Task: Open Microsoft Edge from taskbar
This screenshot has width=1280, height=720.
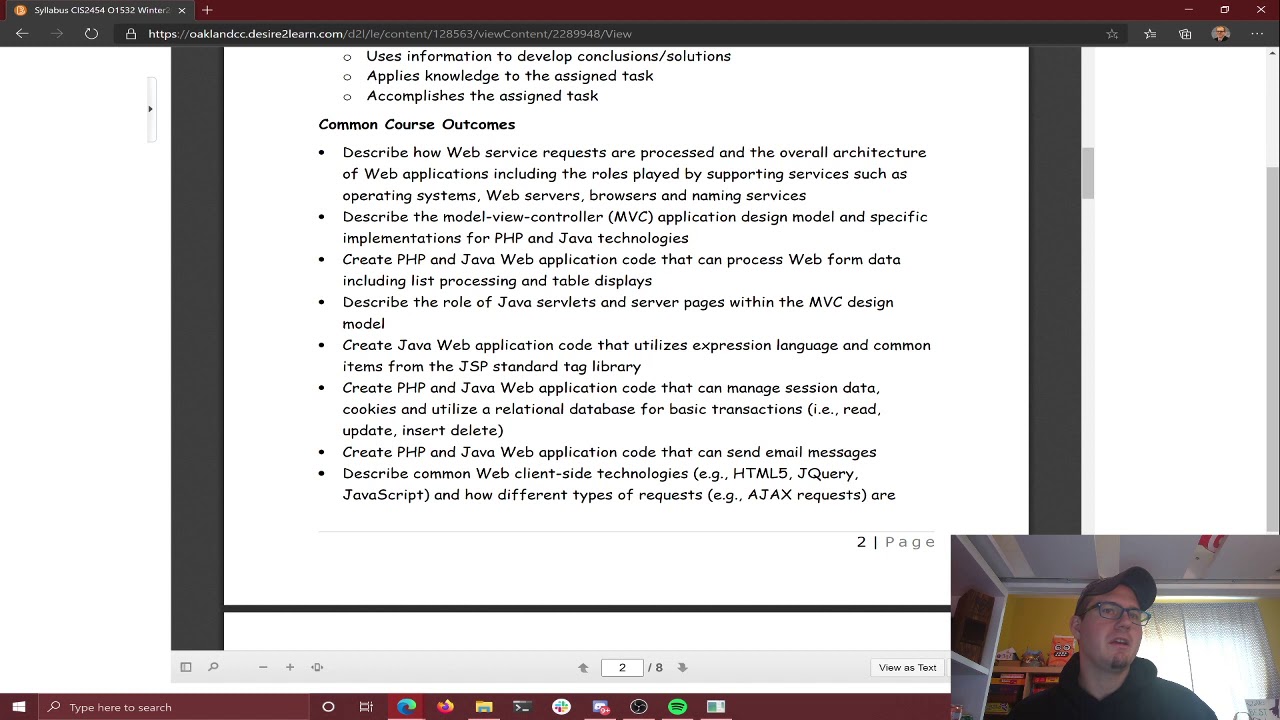Action: tap(406, 707)
